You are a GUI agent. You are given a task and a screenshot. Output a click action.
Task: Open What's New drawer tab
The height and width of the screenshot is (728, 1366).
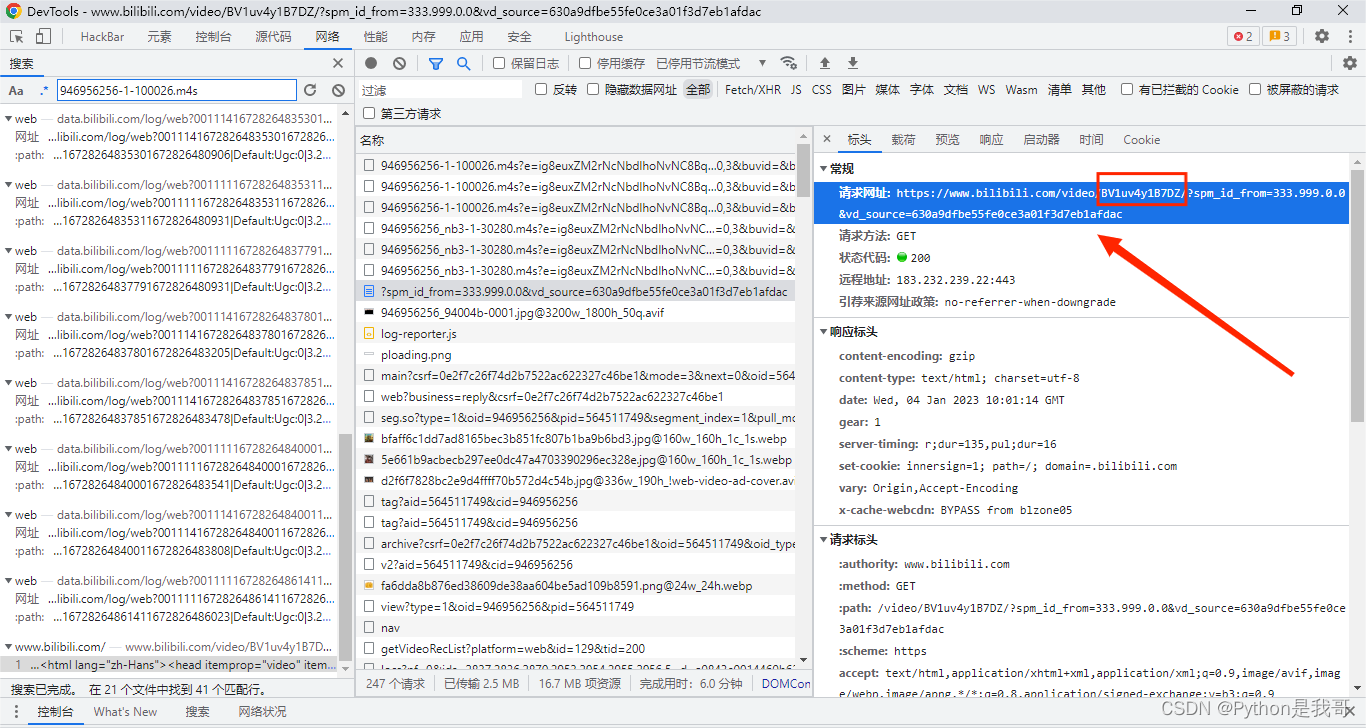125,712
